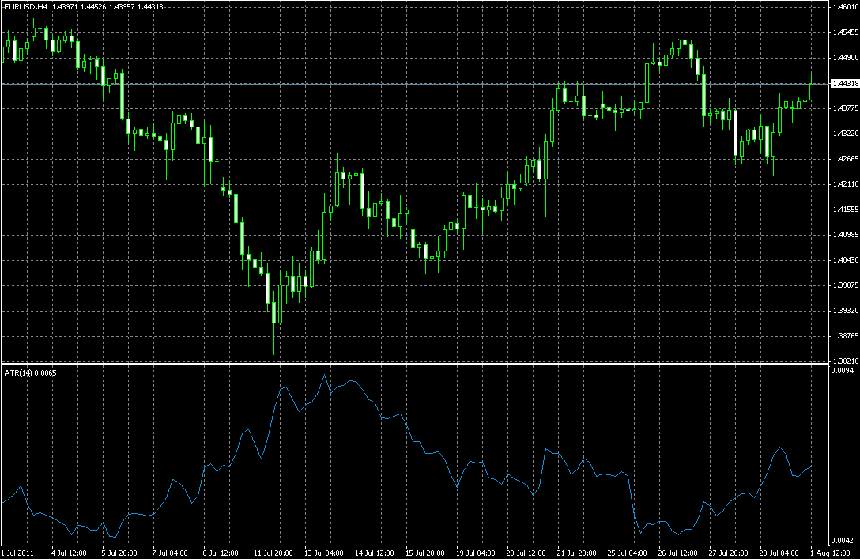This screenshot has width=860, height=559.
Task: Click the 1.46010 label on the price scale
Action: 846,7
